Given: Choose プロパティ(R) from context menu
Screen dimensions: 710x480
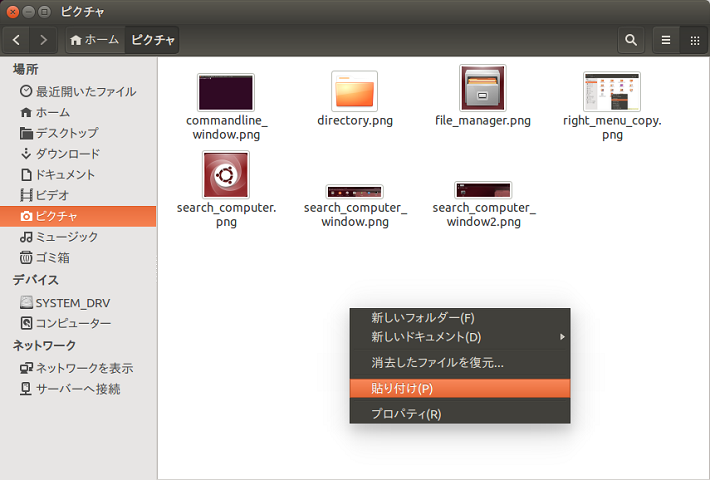Looking at the screenshot, I should tap(460, 414).
